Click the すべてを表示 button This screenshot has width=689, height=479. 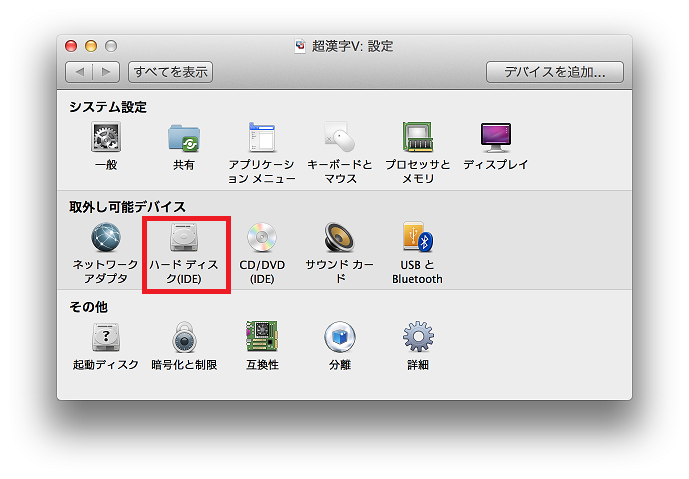(x=170, y=72)
